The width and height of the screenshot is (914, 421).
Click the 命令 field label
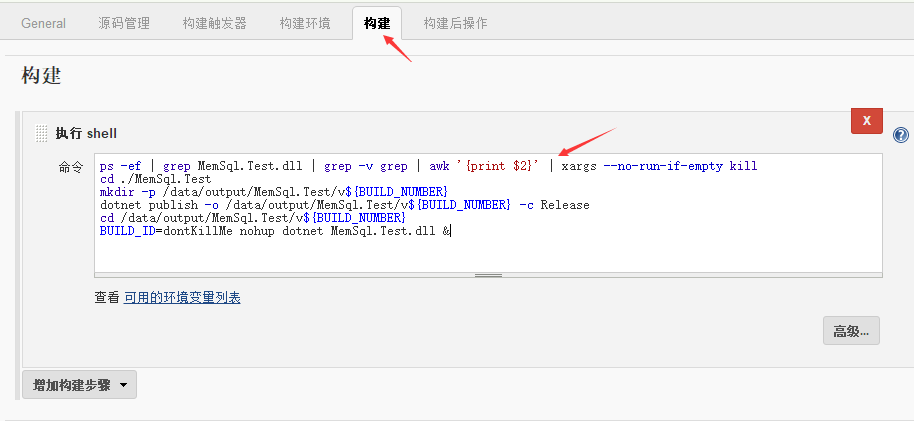[71, 168]
